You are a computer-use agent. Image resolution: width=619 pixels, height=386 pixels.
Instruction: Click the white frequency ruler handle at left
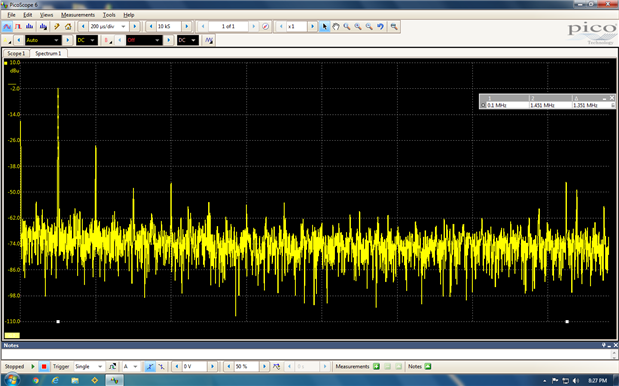[x=58, y=322]
